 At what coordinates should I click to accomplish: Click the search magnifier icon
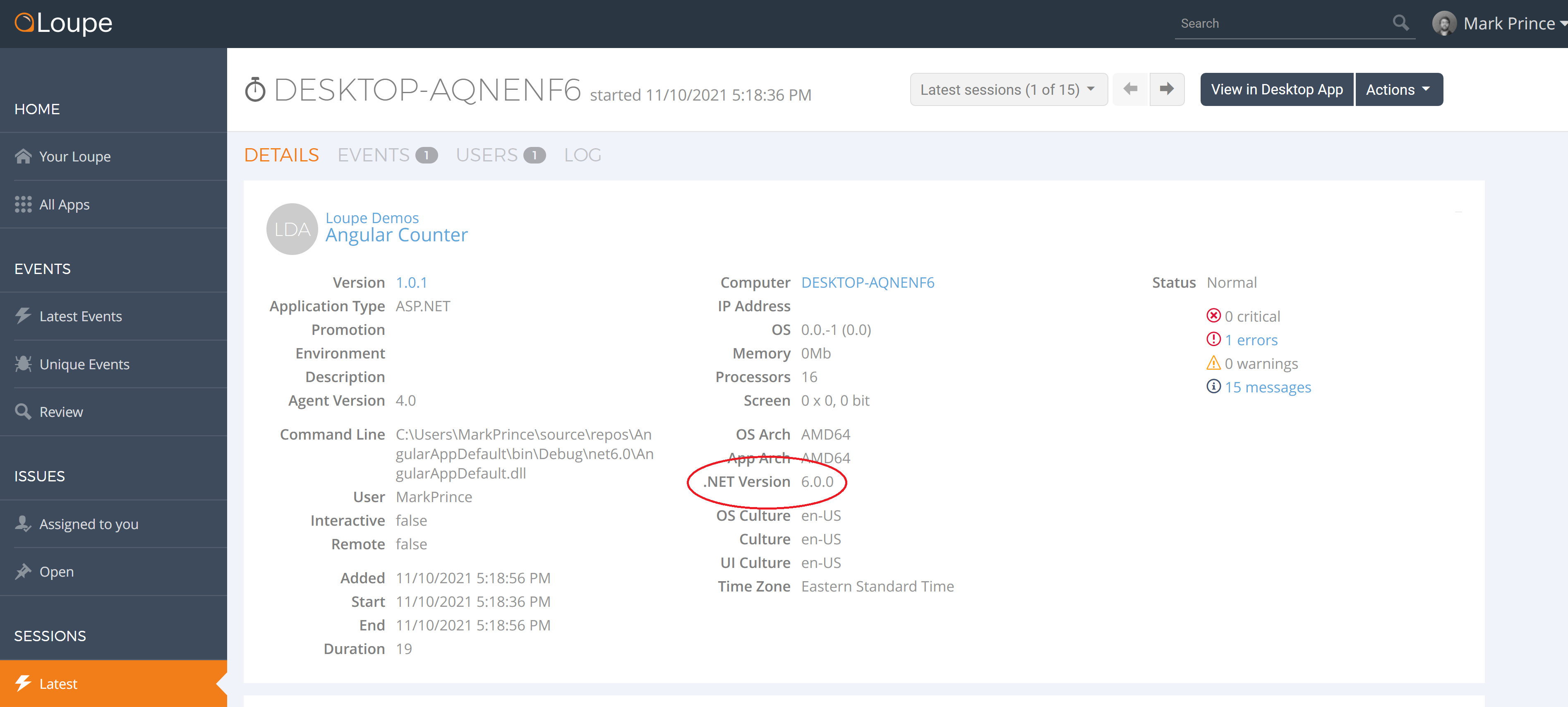(1400, 23)
